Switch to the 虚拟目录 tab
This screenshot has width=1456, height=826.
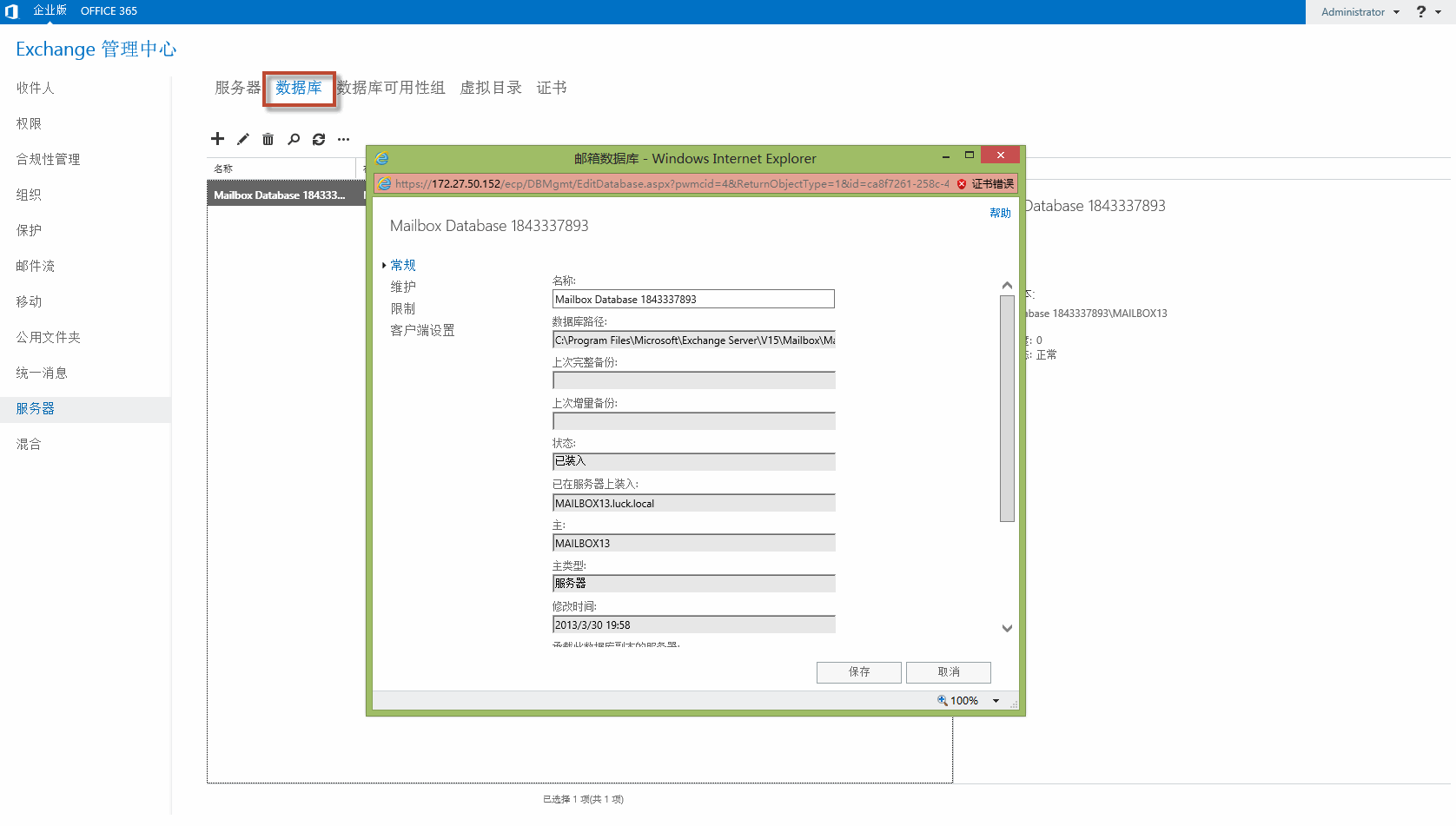491,88
